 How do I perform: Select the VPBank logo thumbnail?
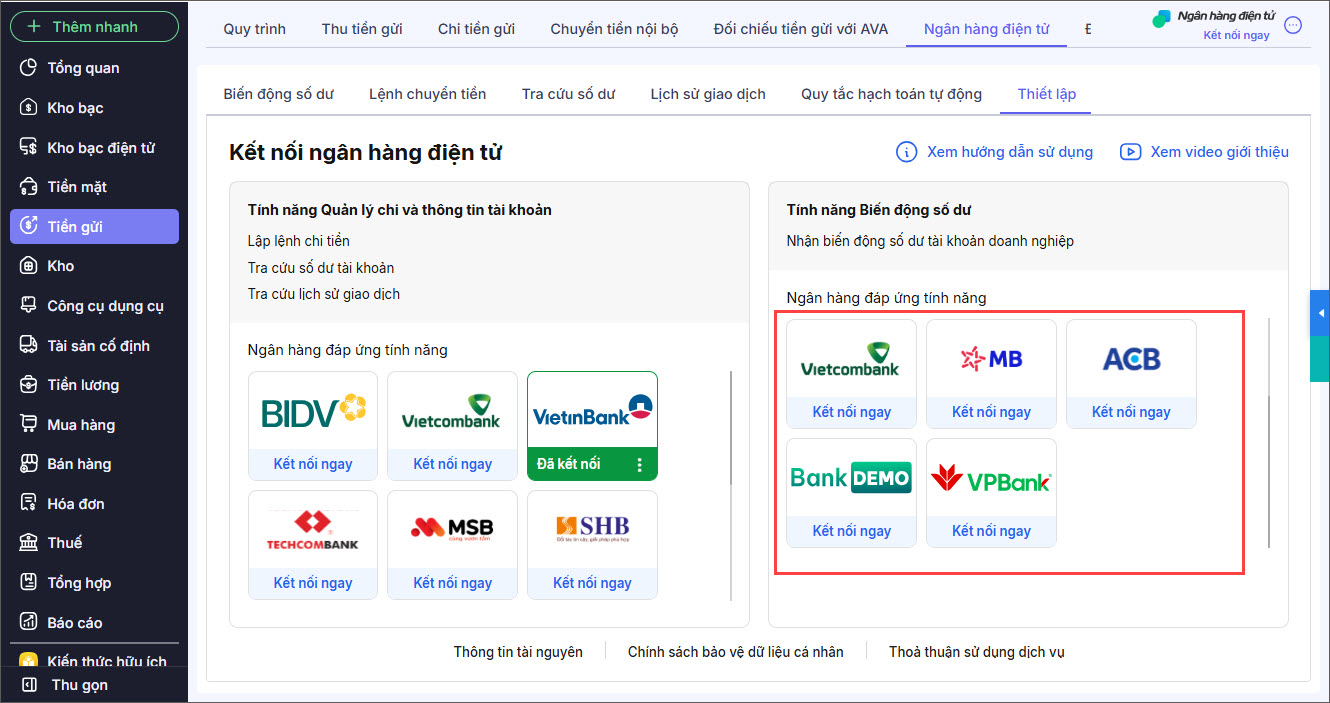point(991,479)
